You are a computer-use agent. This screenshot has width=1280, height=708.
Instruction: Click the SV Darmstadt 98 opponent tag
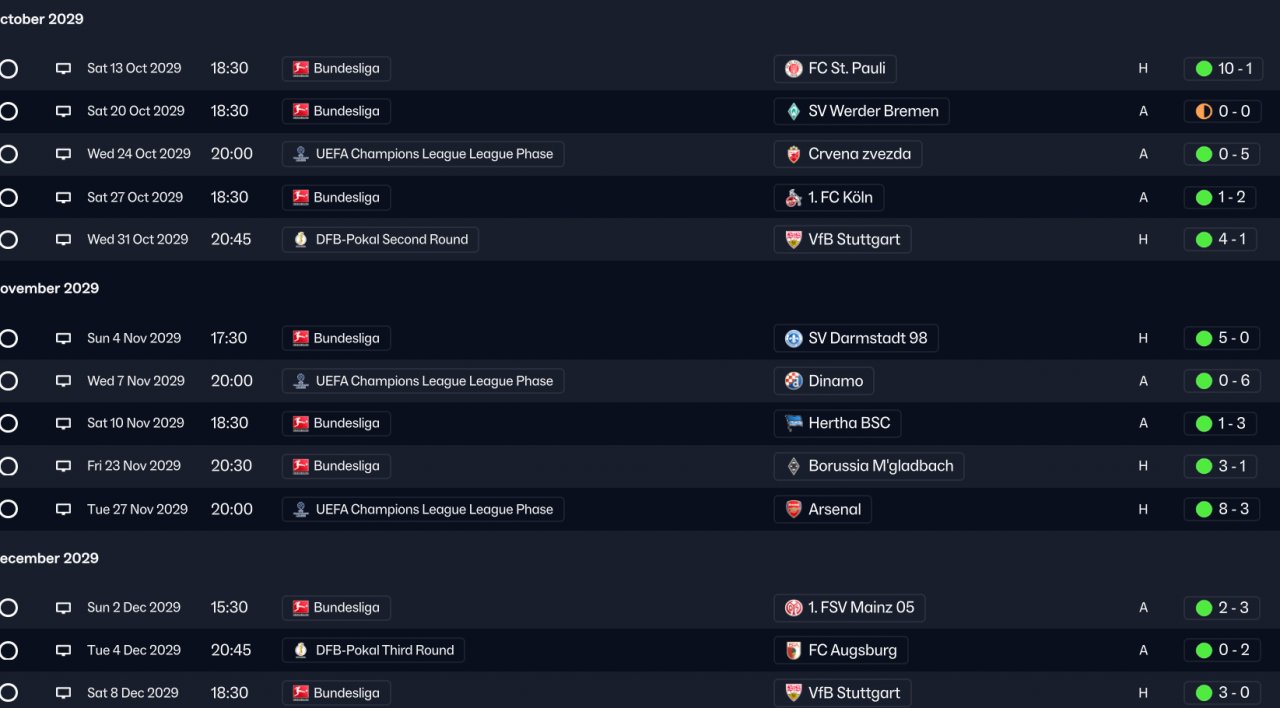tap(856, 338)
